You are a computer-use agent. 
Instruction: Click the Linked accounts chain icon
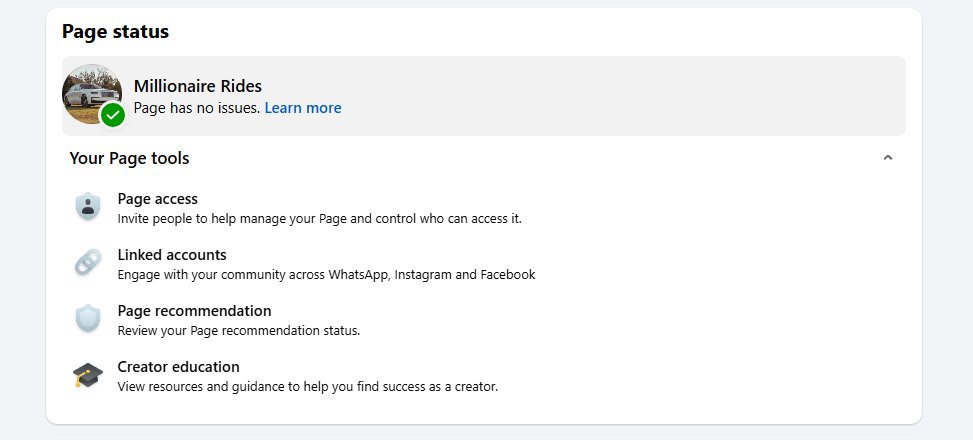(88, 263)
